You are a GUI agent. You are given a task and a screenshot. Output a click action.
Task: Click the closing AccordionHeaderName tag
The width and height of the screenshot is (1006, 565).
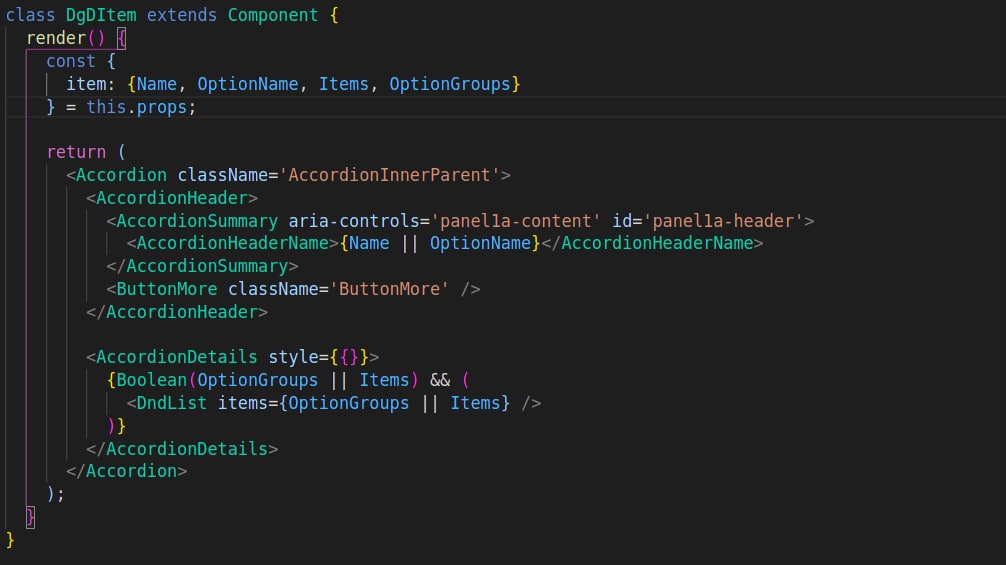[652, 243]
